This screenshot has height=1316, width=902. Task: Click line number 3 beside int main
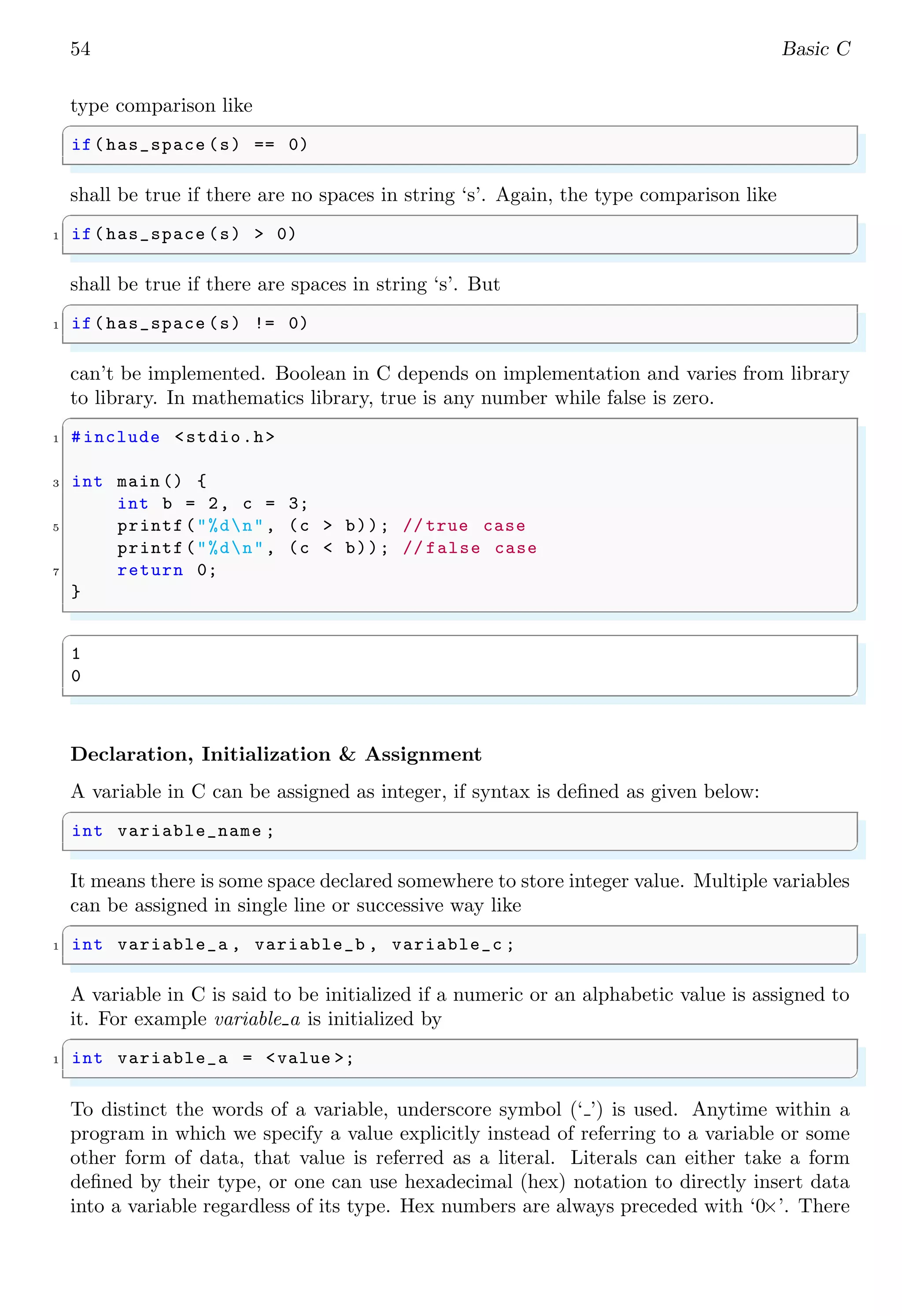click(x=55, y=483)
